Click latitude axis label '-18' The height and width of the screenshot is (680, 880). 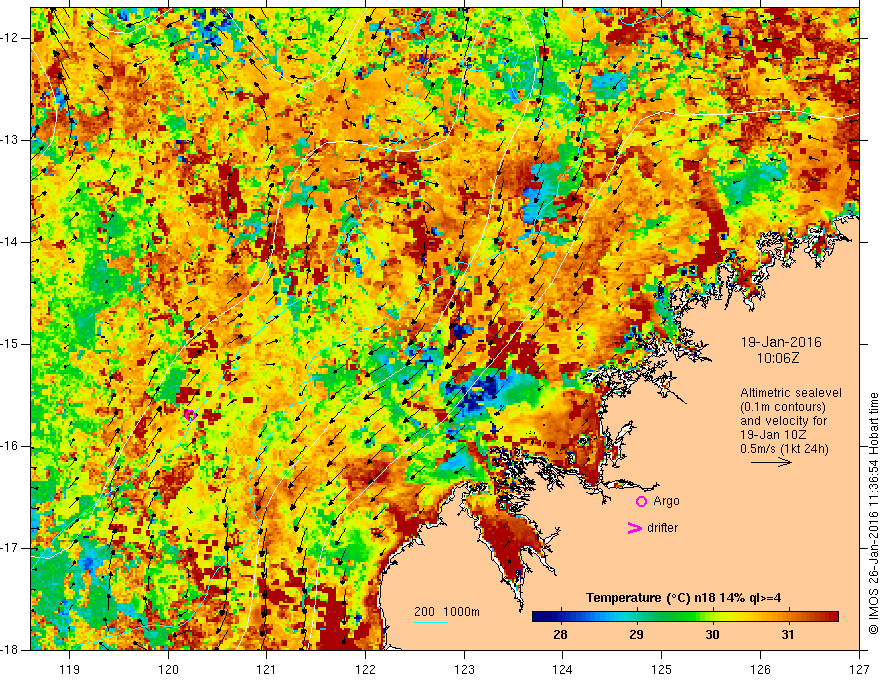11,650
